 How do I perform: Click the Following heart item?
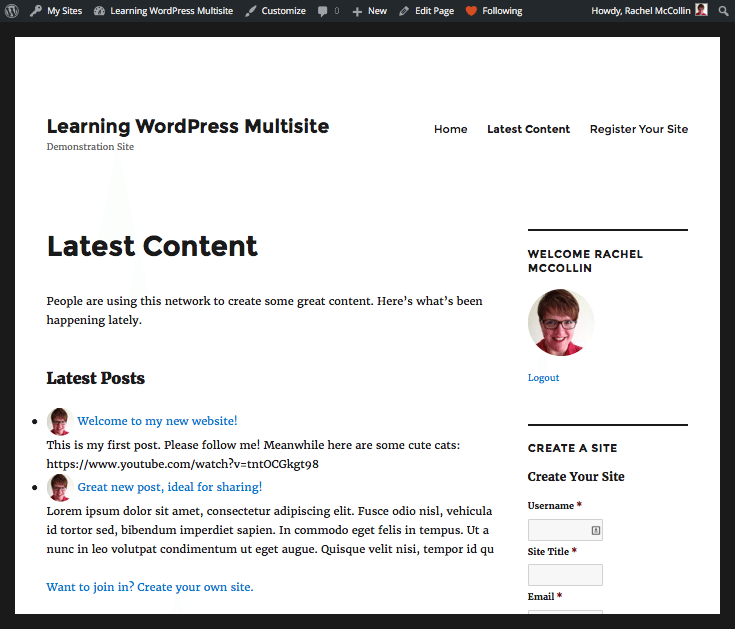point(495,10)
